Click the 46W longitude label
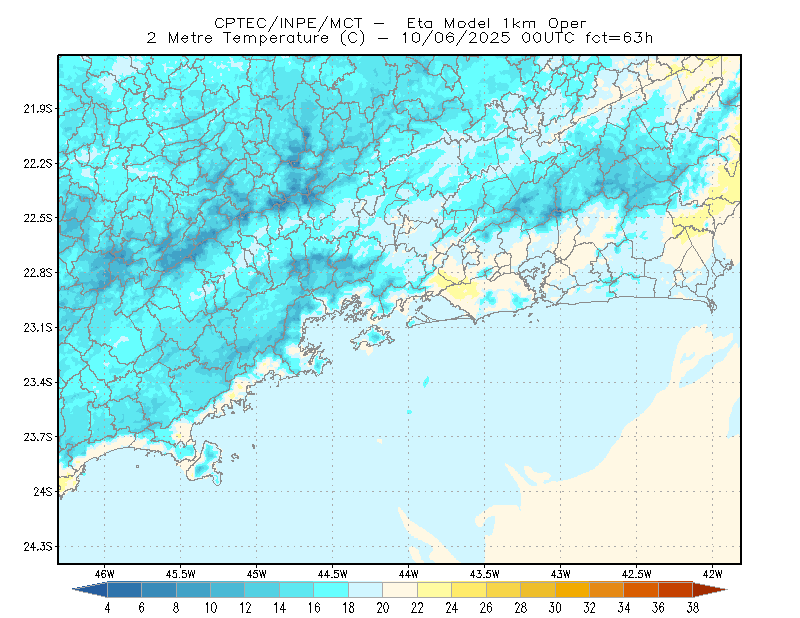Screen dimensions: 800x618 coord(105,574)
